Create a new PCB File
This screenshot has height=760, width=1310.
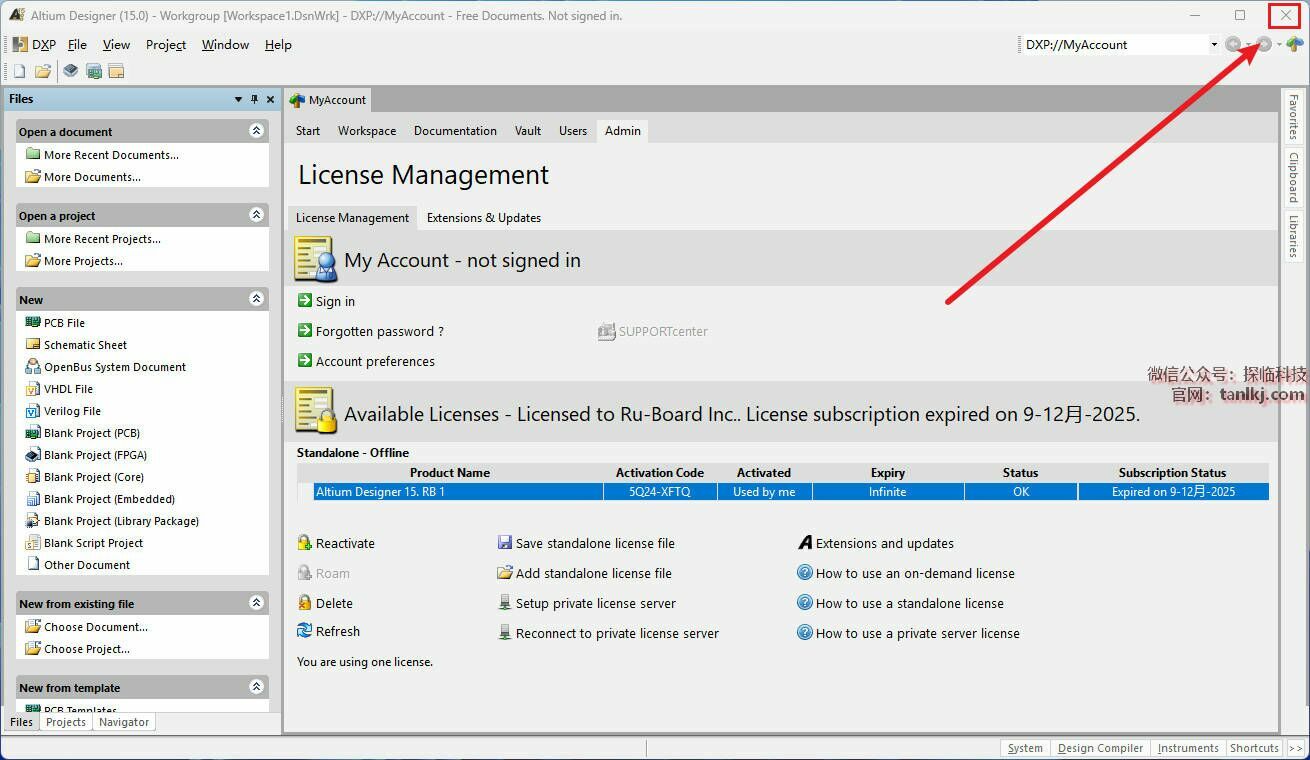(x=64, y=323)
